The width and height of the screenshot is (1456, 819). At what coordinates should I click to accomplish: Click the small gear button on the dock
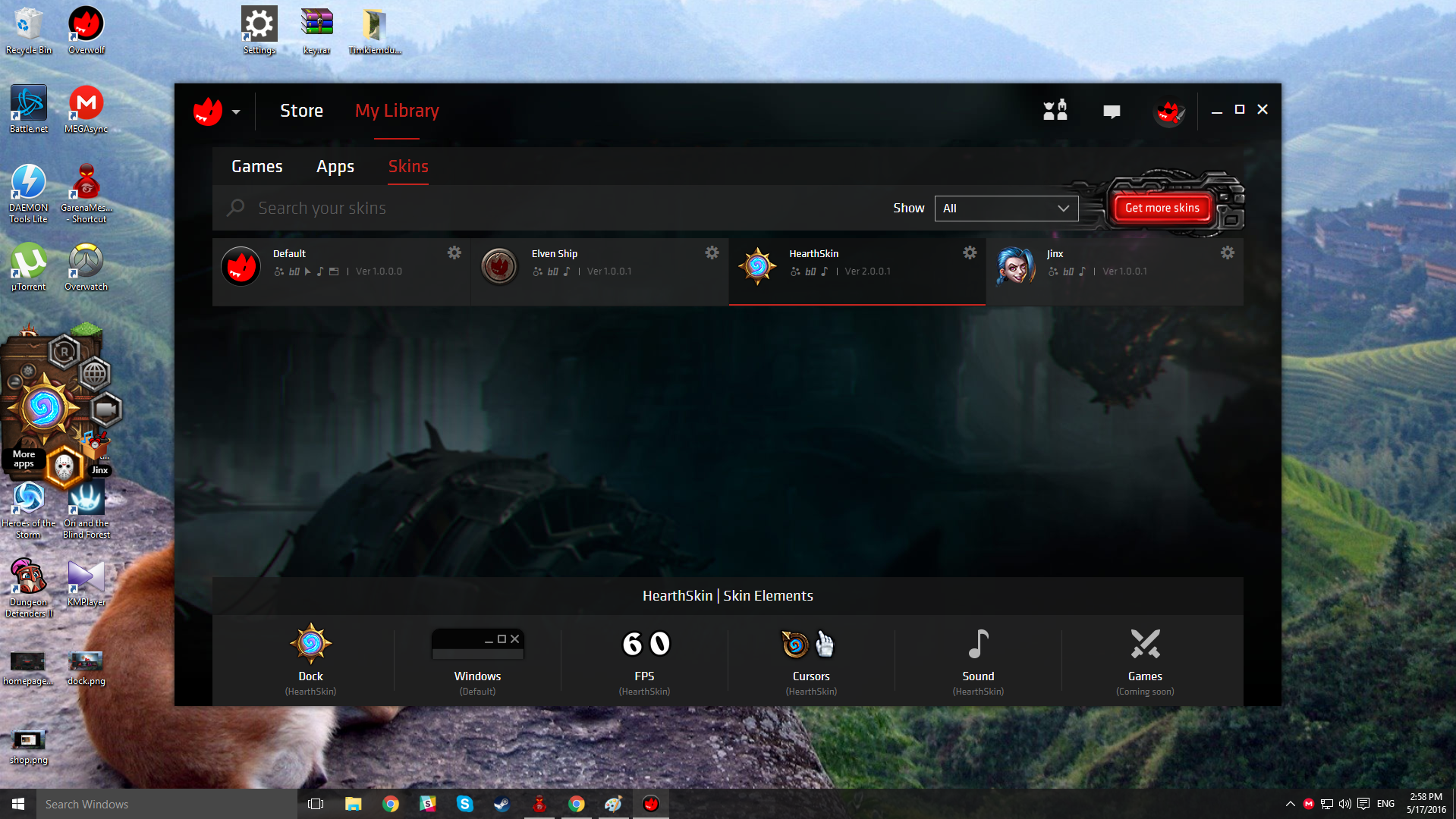[28, 370]
